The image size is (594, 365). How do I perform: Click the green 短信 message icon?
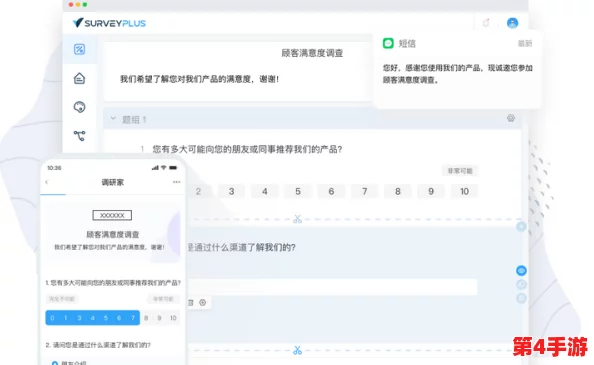pos(388,44)
